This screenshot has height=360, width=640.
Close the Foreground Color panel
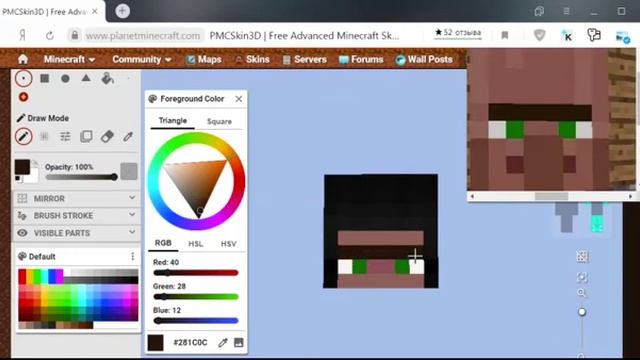[x=239, y=99]
